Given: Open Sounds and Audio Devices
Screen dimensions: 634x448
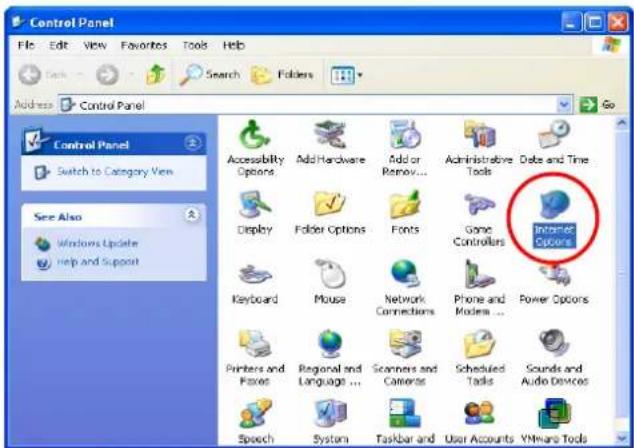Looking at the screenshot, I should pyautogui.click(x=554, y=358).
